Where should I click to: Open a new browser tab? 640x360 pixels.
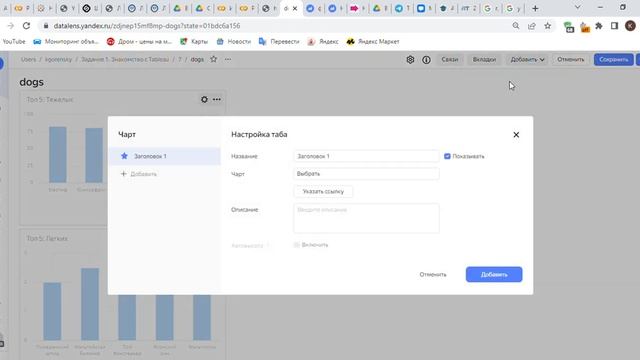click(535, 8)
